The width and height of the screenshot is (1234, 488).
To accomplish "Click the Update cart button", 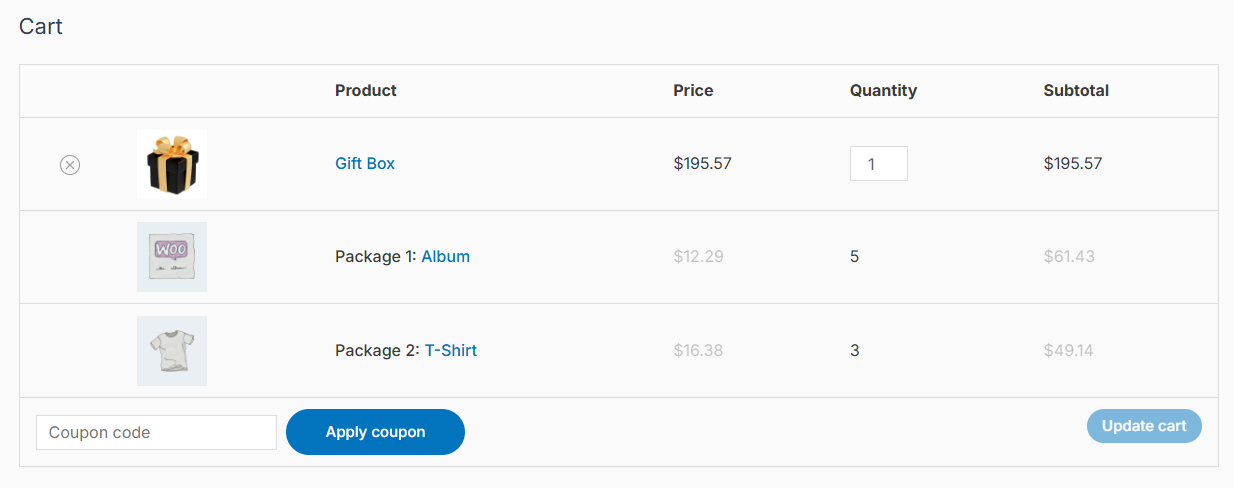I will click(1144, 426).
